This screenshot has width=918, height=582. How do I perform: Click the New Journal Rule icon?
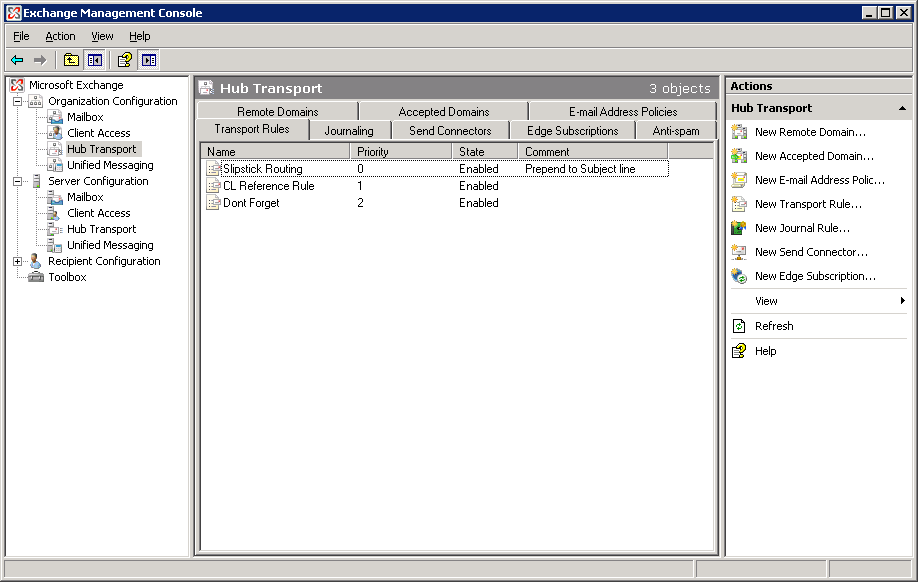coord(739,228)
